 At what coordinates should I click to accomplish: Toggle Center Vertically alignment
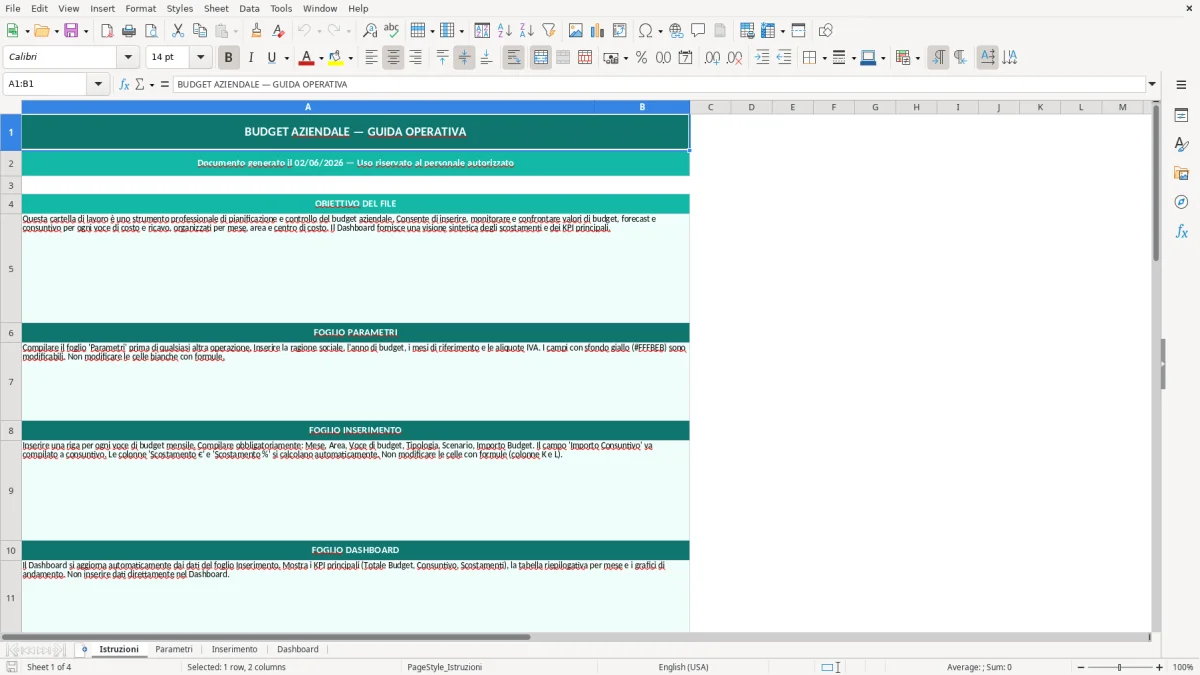point(464,58)
